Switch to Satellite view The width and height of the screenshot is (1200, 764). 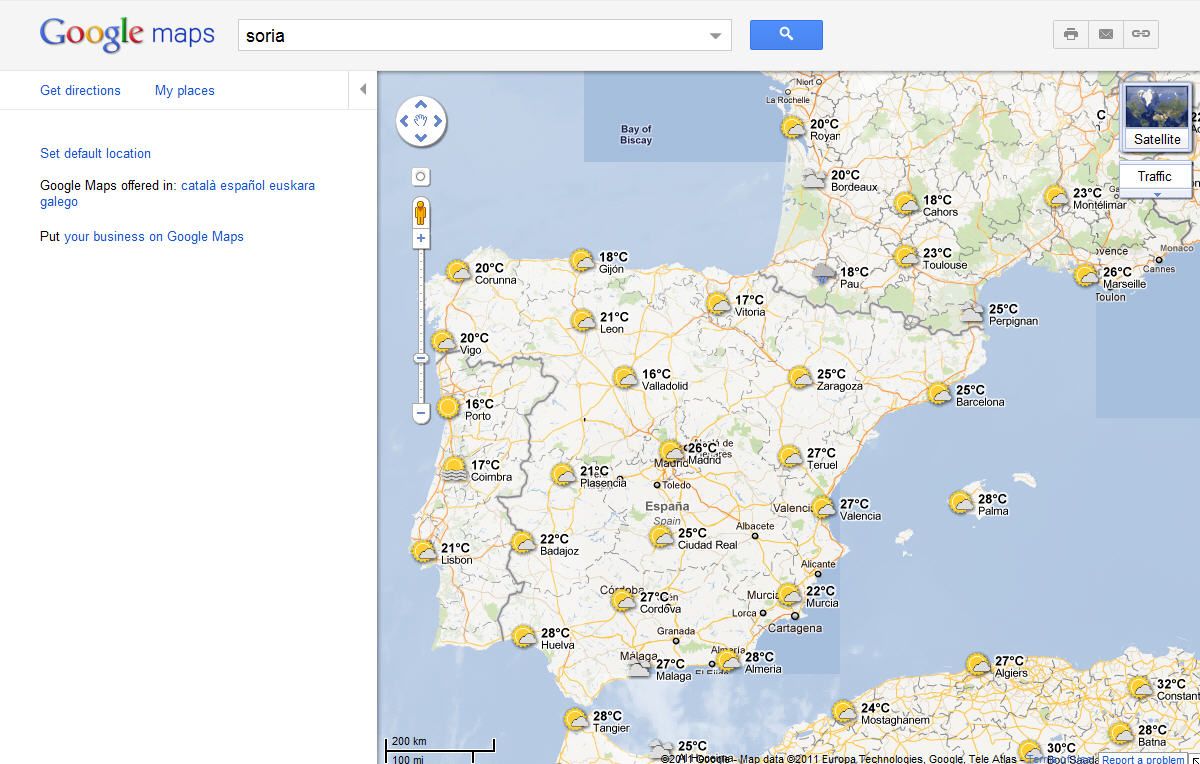coord(1157,116)
